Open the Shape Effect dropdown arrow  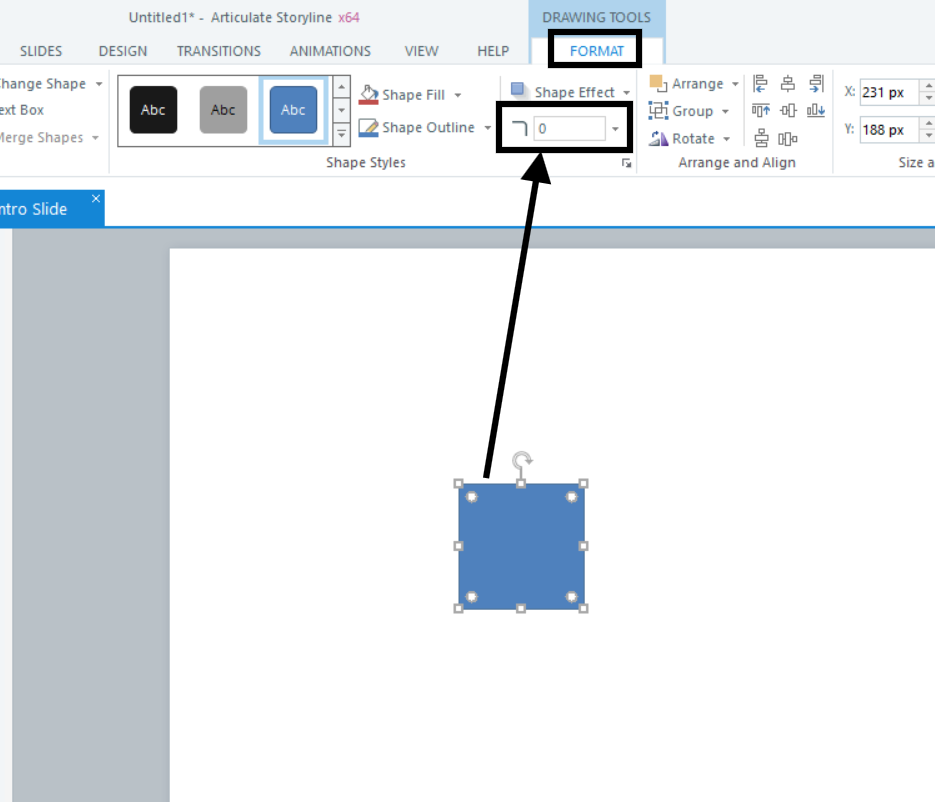pyautogui.click(x=627, y=92)
